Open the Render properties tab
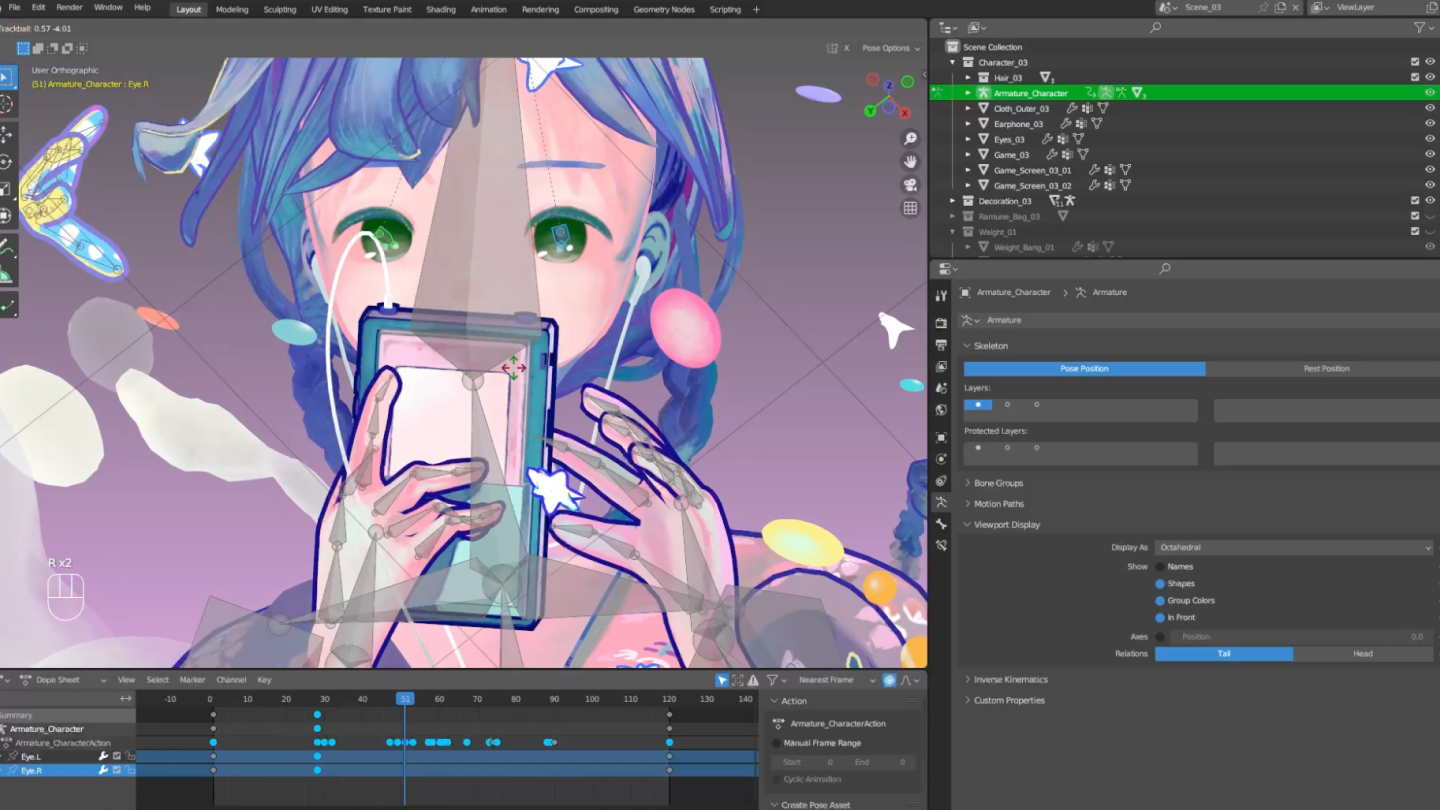Viewport: 1440px width, 810px height. point(941,323)
